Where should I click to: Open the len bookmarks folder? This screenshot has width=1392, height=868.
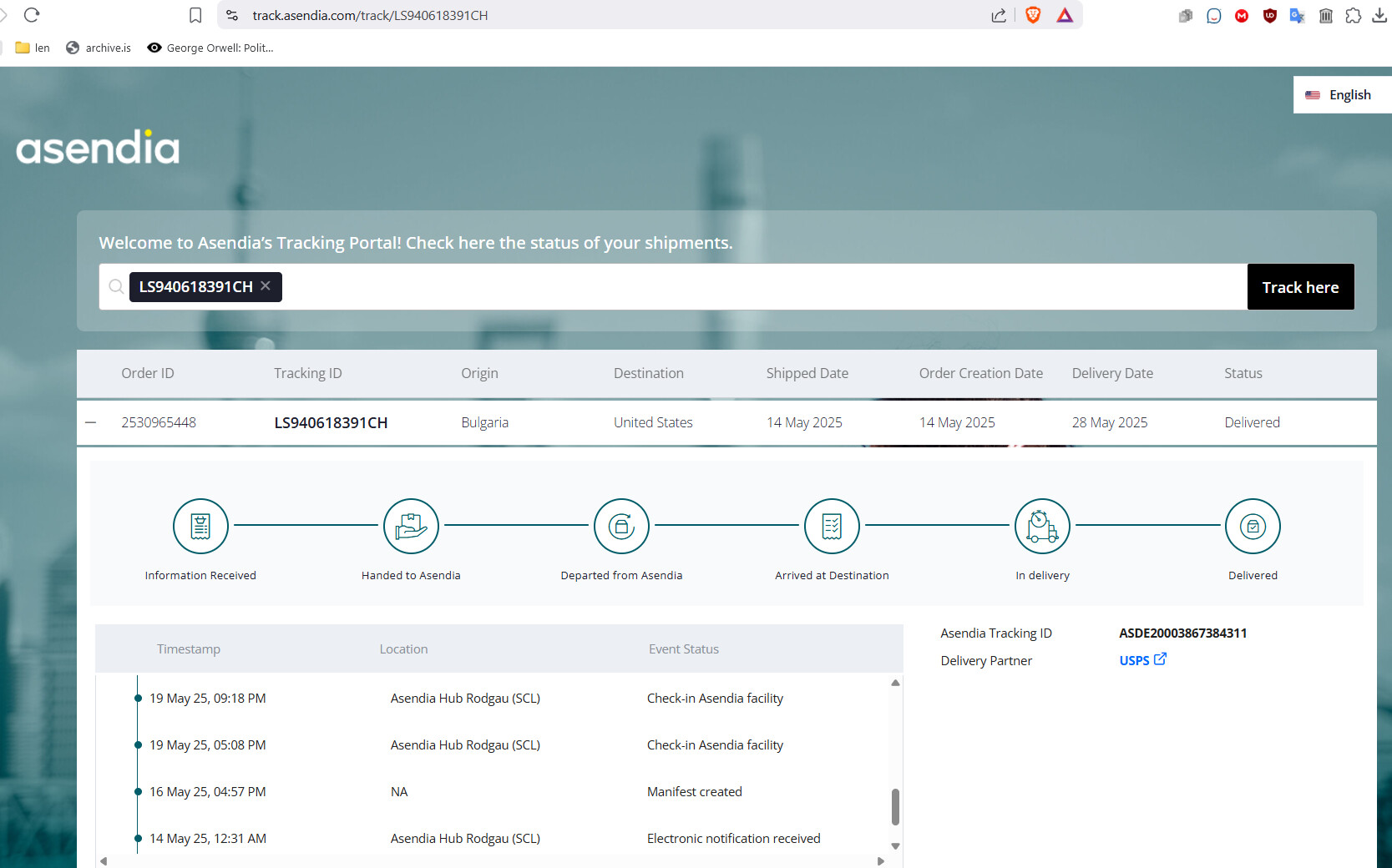(33, 48)
